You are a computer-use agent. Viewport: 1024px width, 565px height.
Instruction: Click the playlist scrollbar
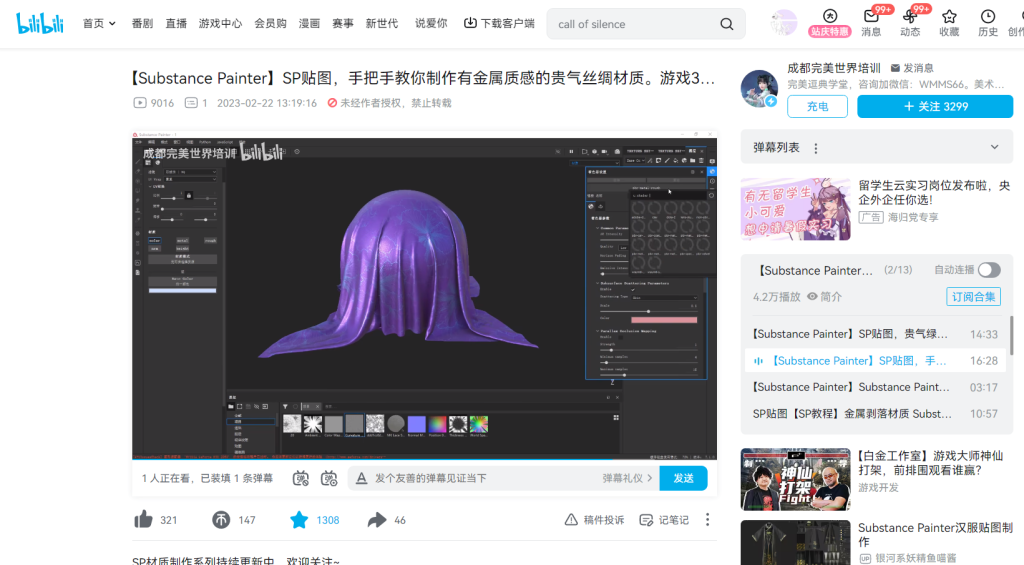coord(1011,336)
